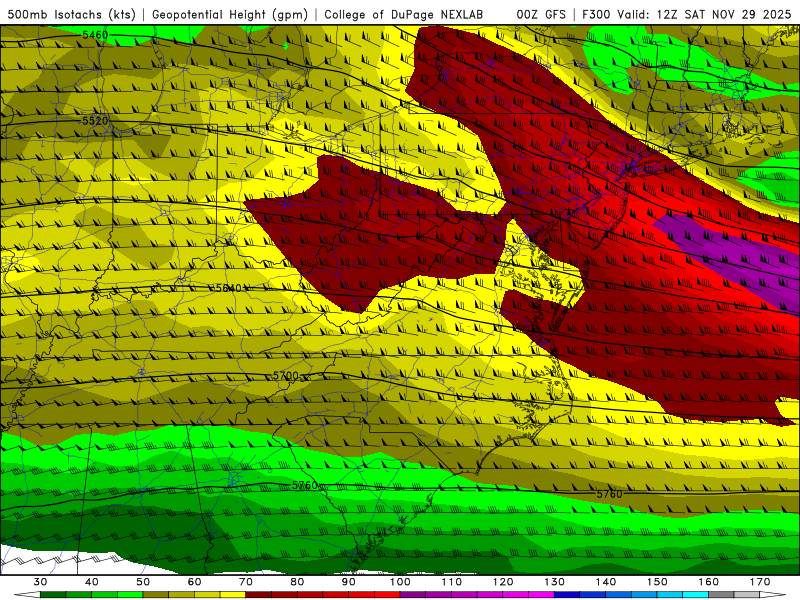The height and width of the screenshot is (600, 800).
Task: Click the bright green 45-50 kt swatch
Action: 130,595
